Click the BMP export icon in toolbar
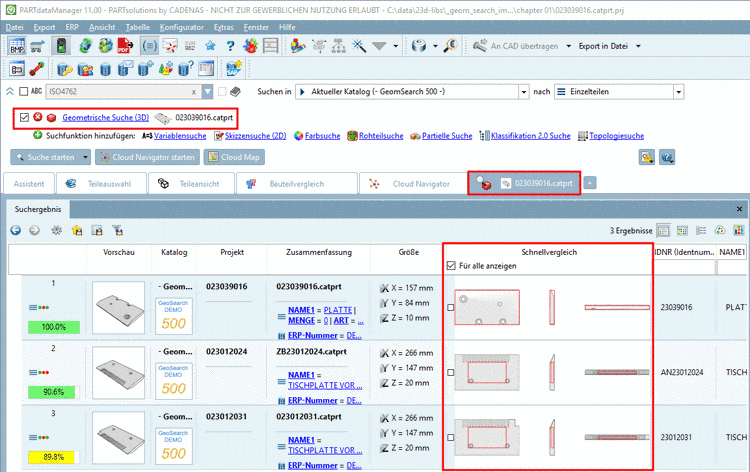Image resolution: width=750 pixels, height=472 pixels. click(18, 45)
